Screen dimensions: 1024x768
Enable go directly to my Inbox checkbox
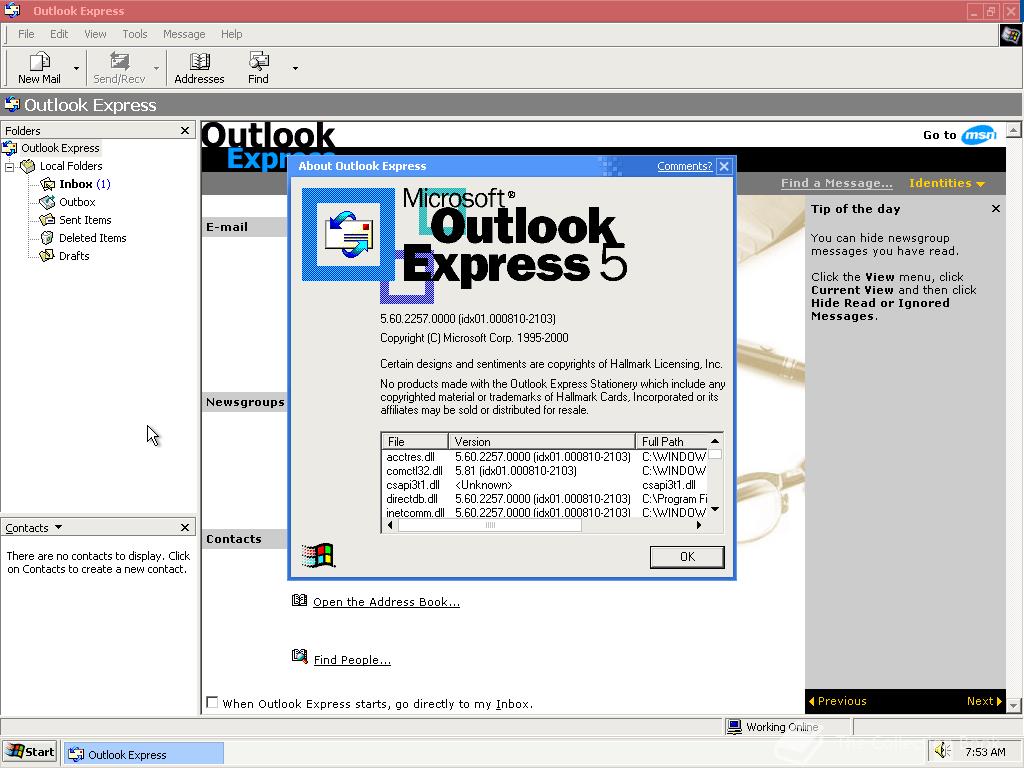pyautogui.click(x=212, y=702)
